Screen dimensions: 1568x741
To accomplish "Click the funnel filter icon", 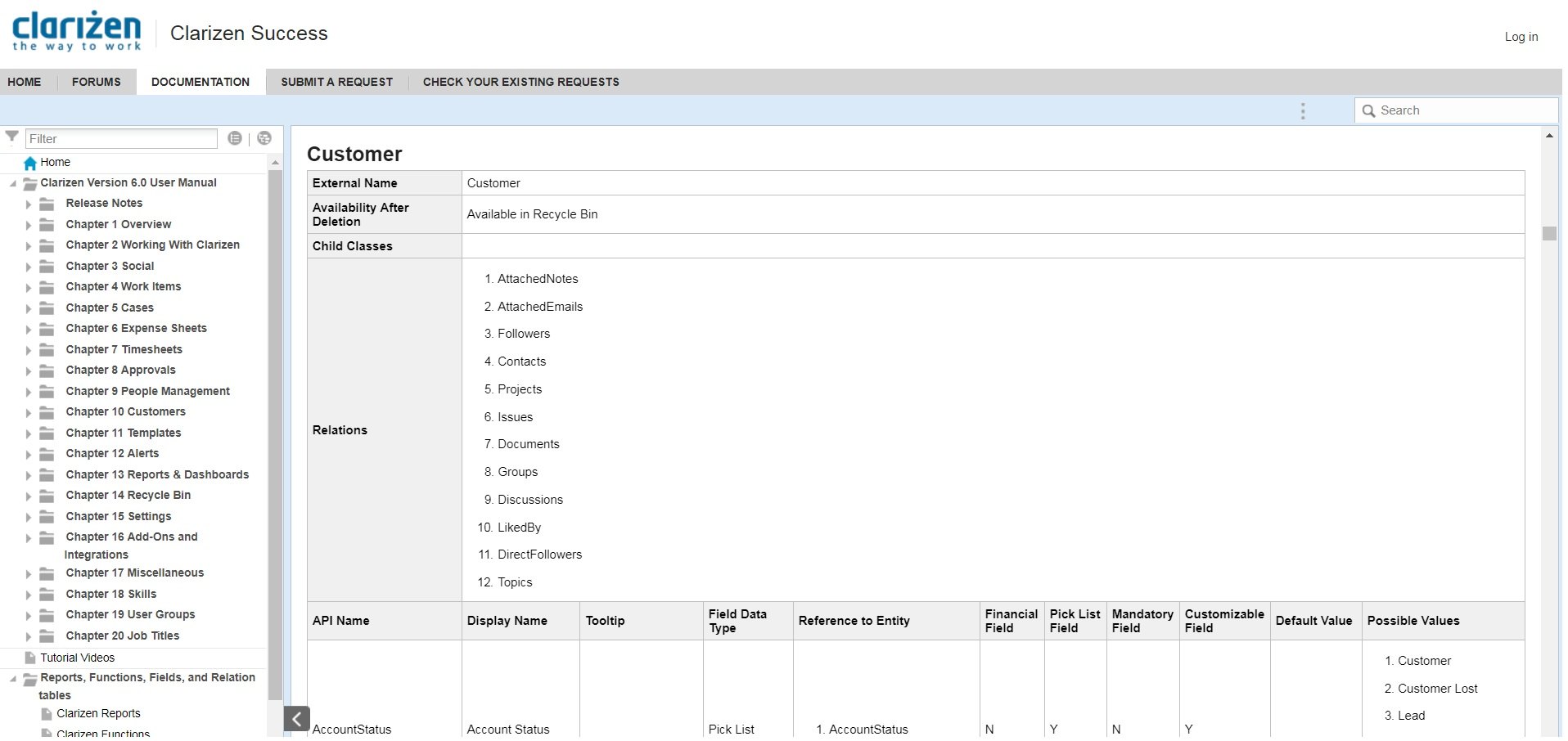I will tap(11, 137).
